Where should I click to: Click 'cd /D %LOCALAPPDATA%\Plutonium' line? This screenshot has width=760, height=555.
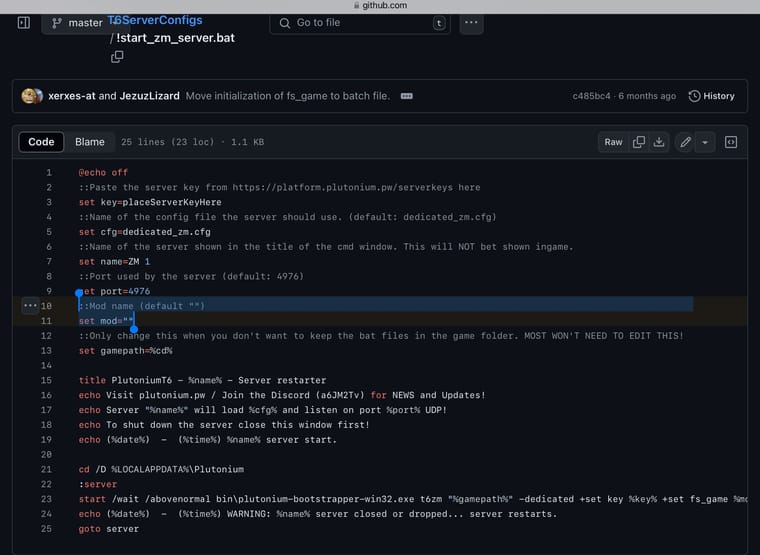coord(161,469)
